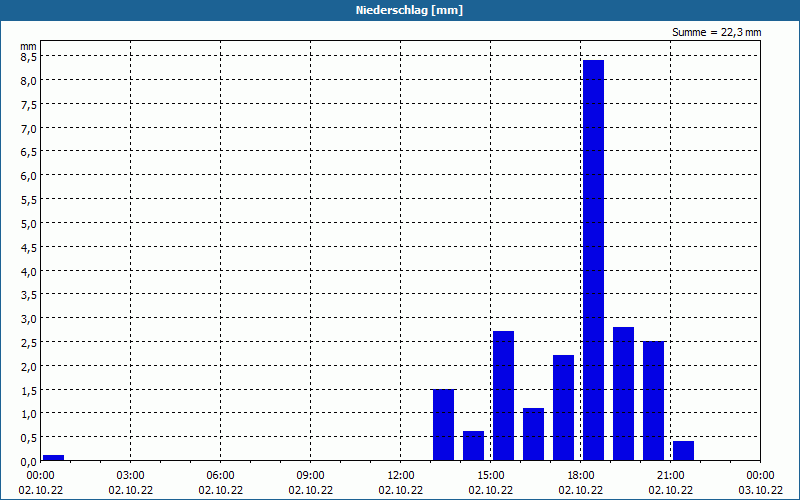This screenshot has width=800, height=500.
Task: Click the 12:00 x-axis time label
Action: tap(401, 476)
